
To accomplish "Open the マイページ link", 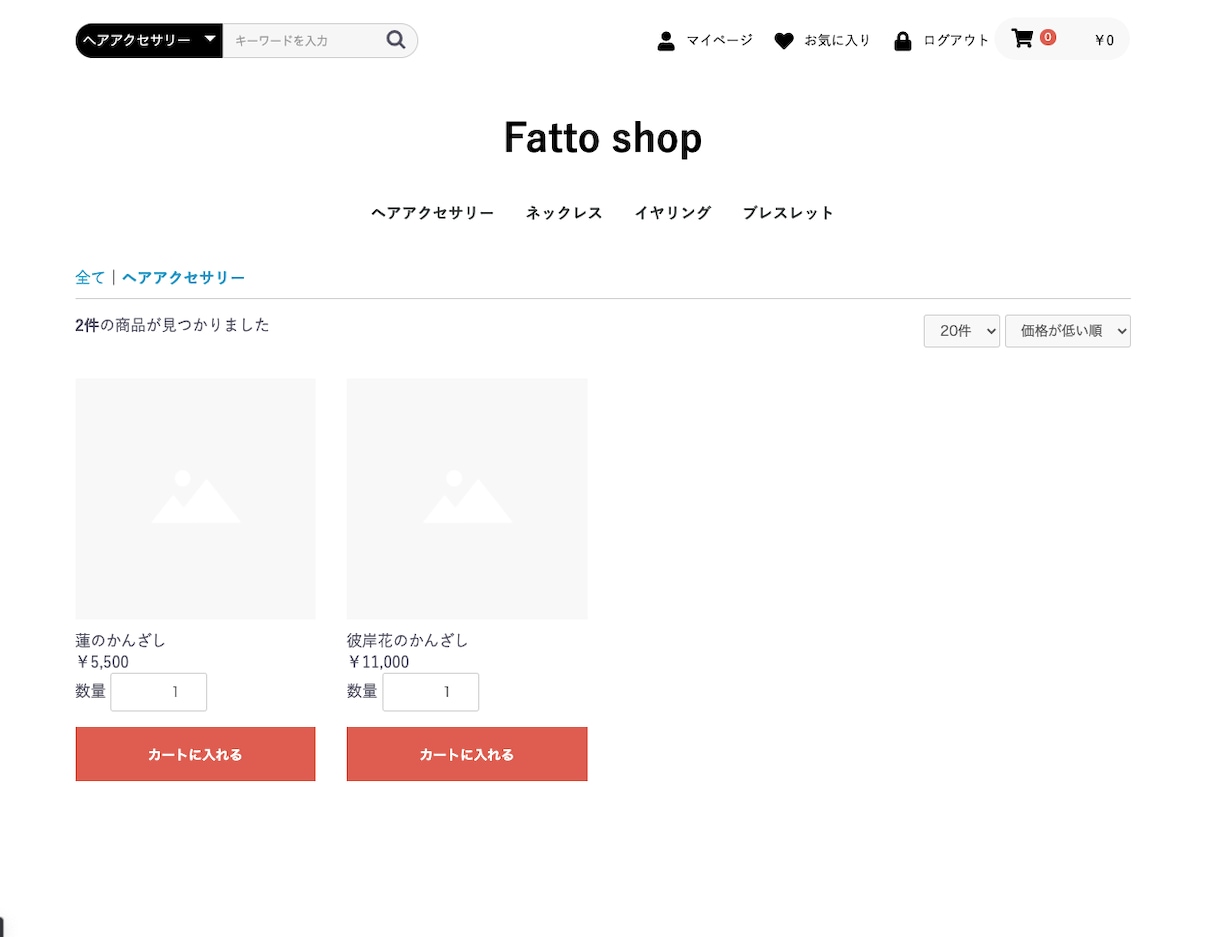I will (x=719, y=41).
